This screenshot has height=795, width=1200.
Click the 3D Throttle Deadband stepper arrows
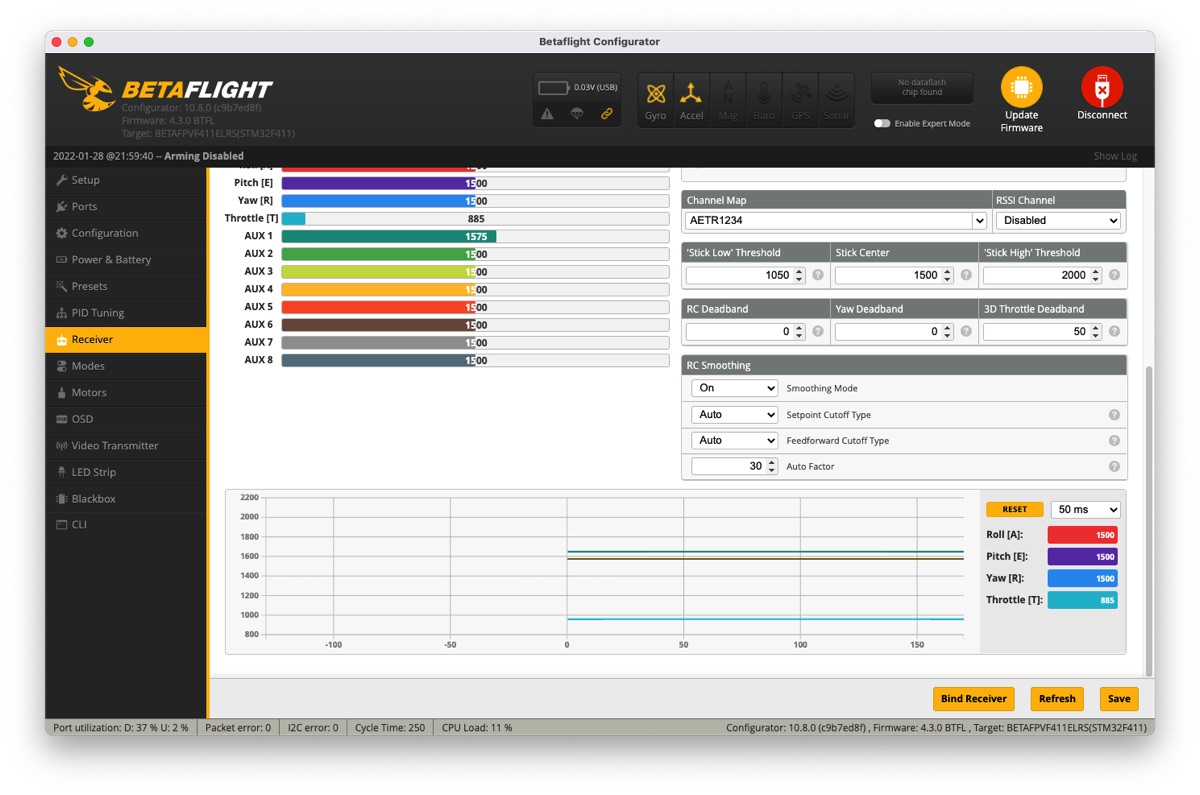point(1096,331)
